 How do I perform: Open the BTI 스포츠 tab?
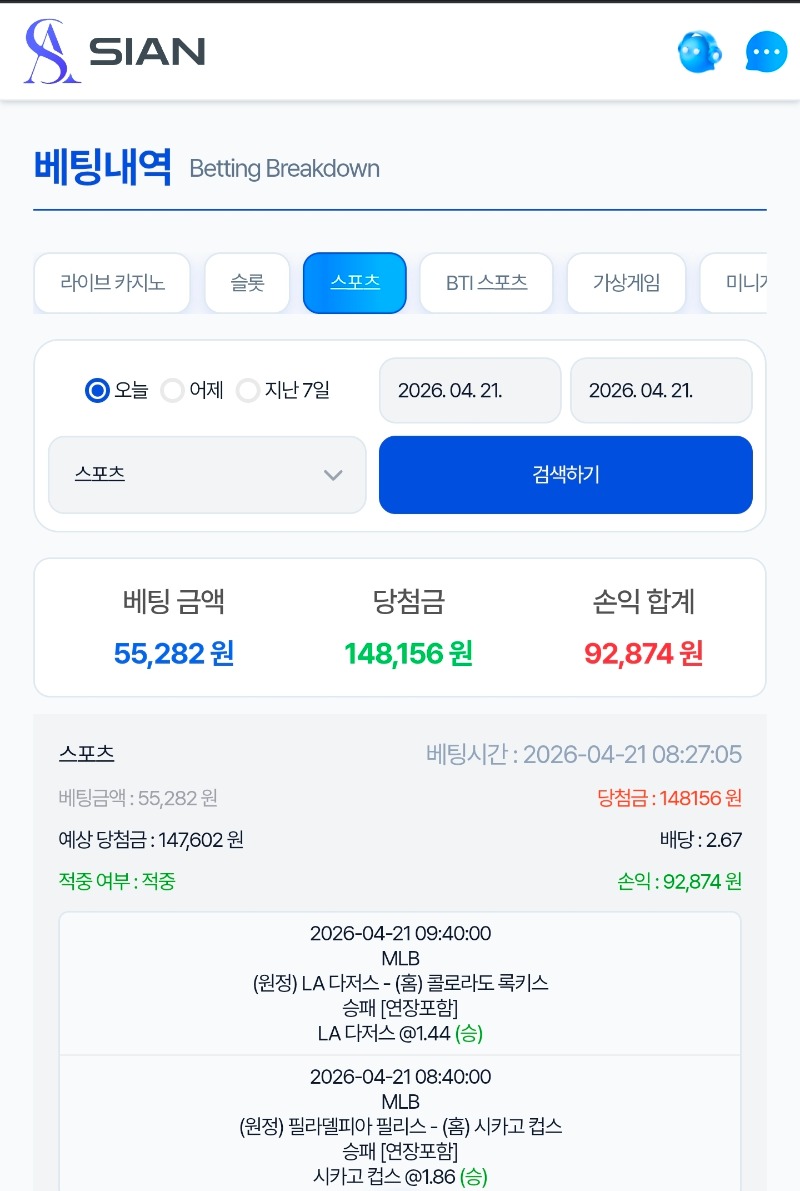coord(486,283)
